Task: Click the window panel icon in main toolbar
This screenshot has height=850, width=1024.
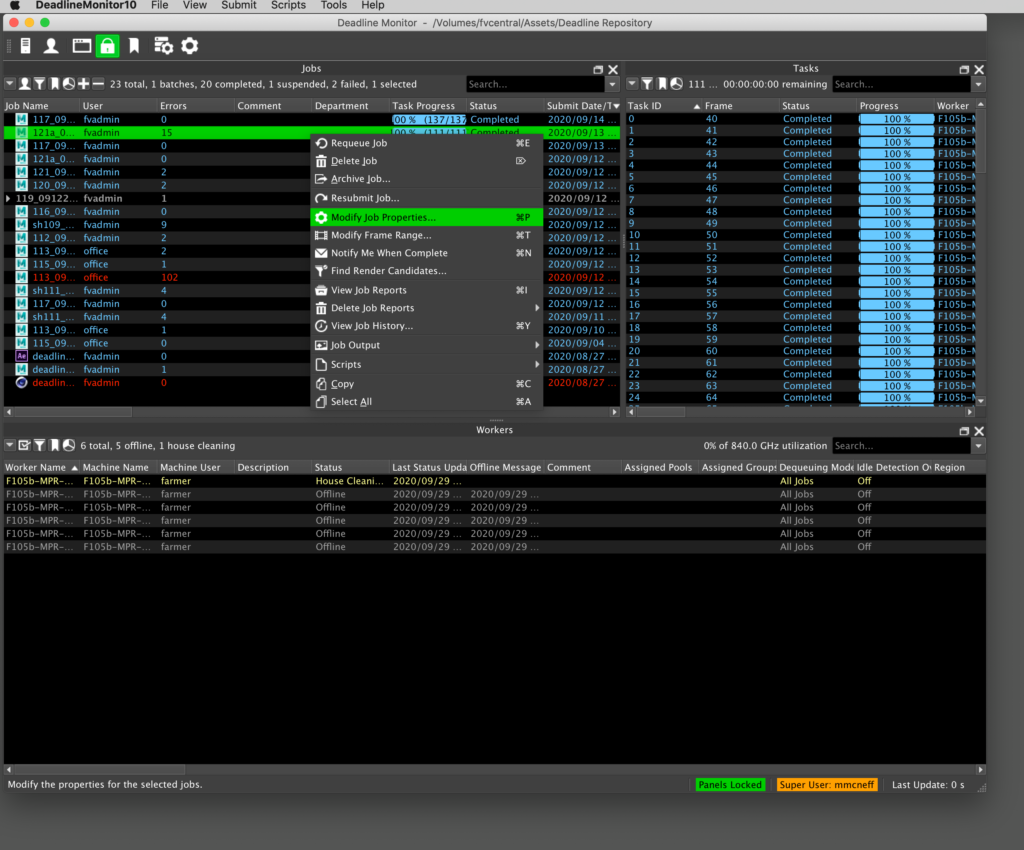Action: (82, 46)
